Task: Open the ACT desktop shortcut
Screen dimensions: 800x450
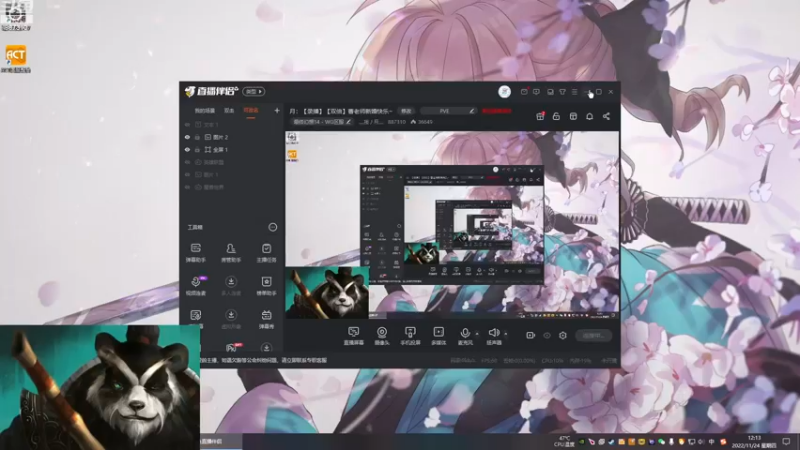Action: pos(16,59)
